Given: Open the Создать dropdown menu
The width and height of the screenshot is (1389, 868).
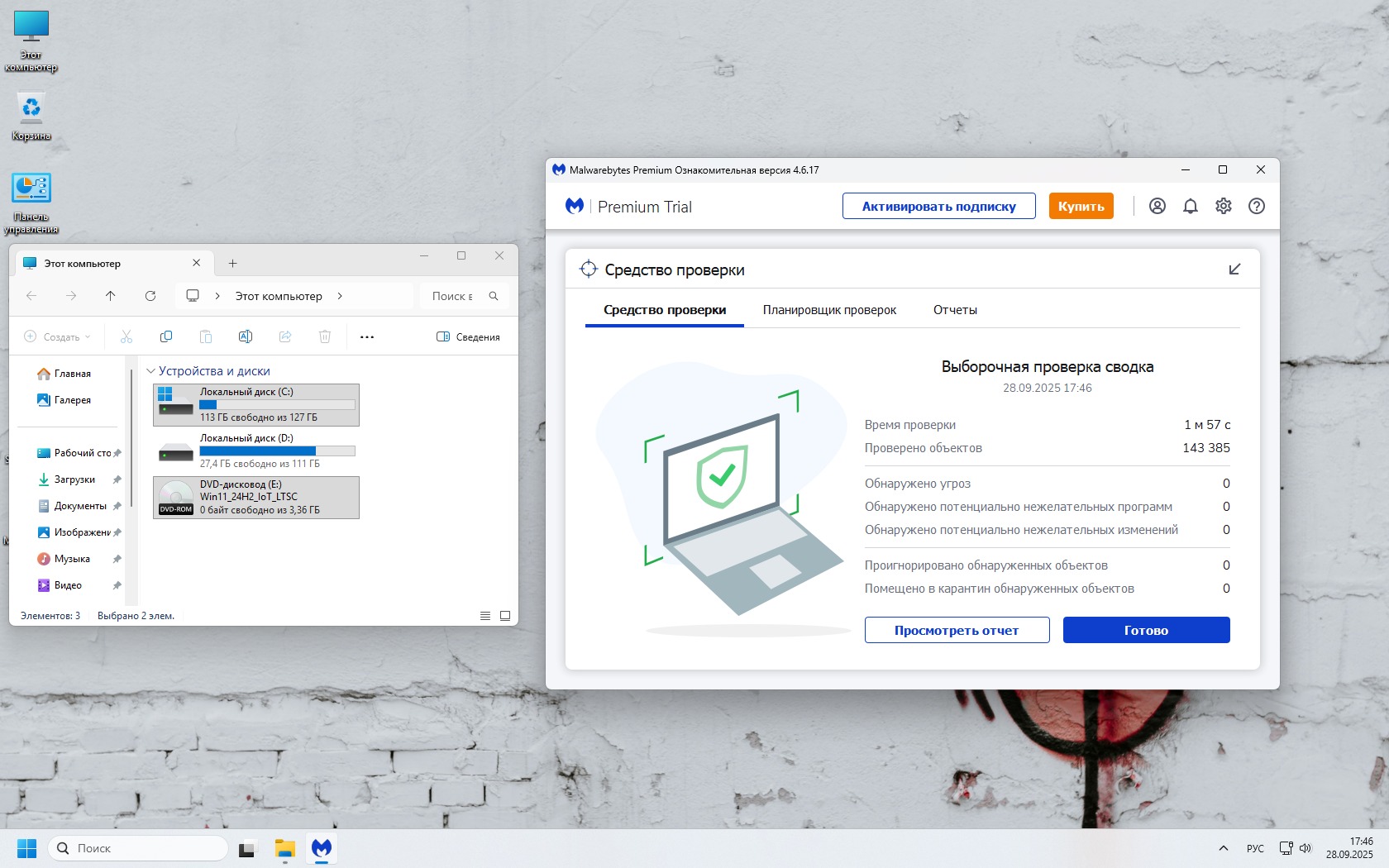Looking at the screenshot, I should tap(58, 337).
